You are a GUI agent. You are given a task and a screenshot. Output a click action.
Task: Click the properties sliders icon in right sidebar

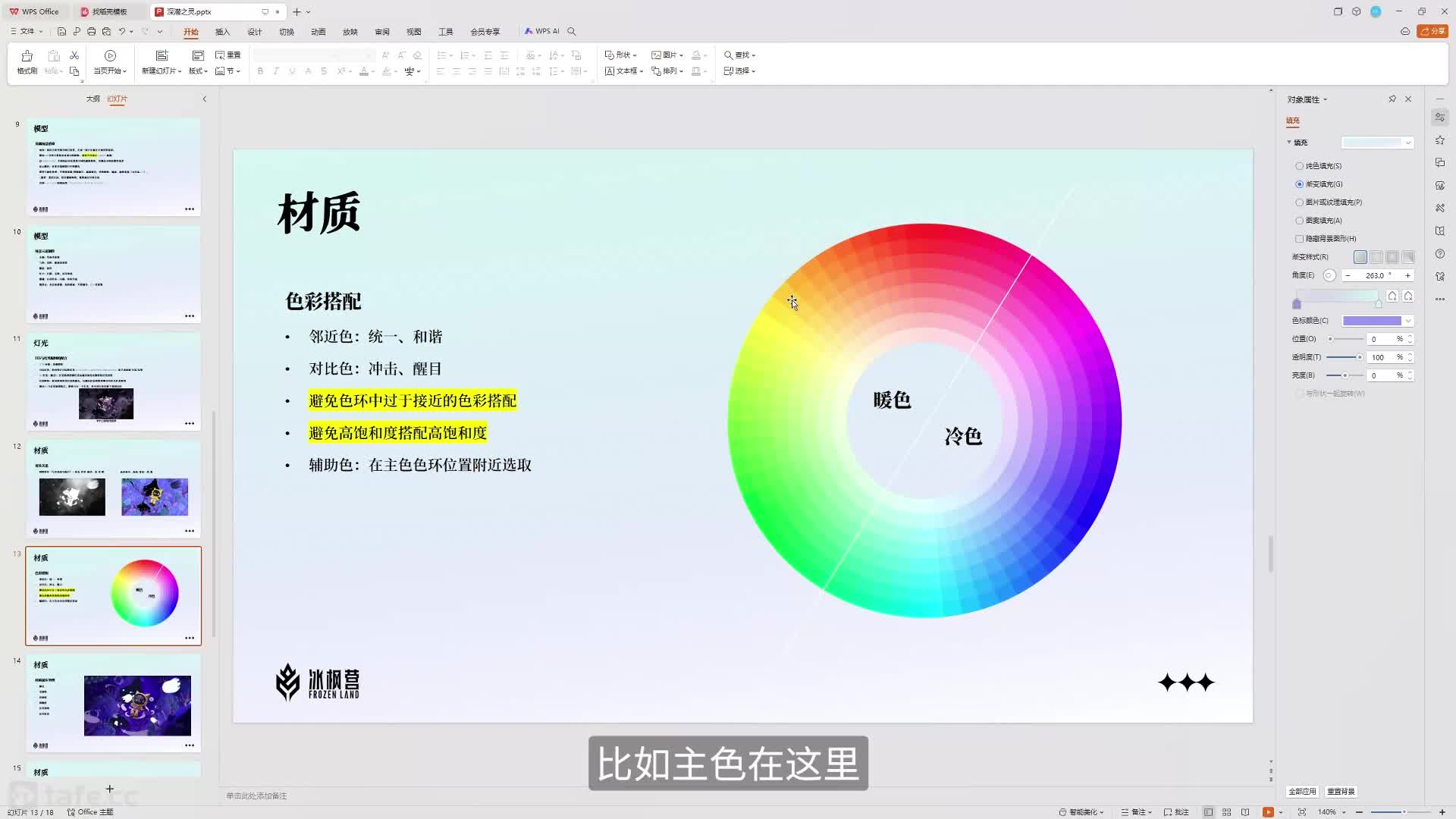[1440, 118]
